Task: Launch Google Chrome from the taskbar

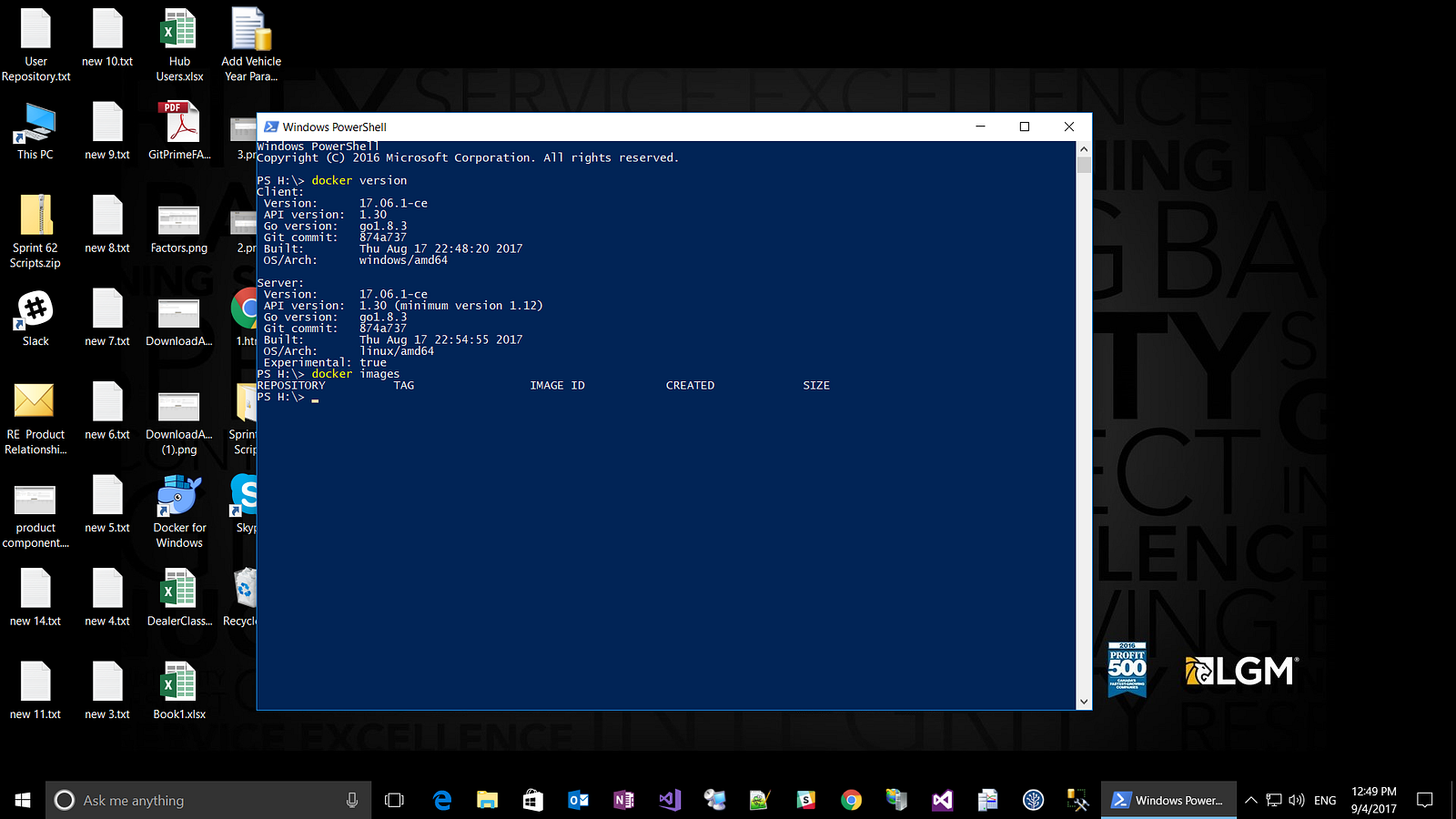Action: (x=851, y=800)
